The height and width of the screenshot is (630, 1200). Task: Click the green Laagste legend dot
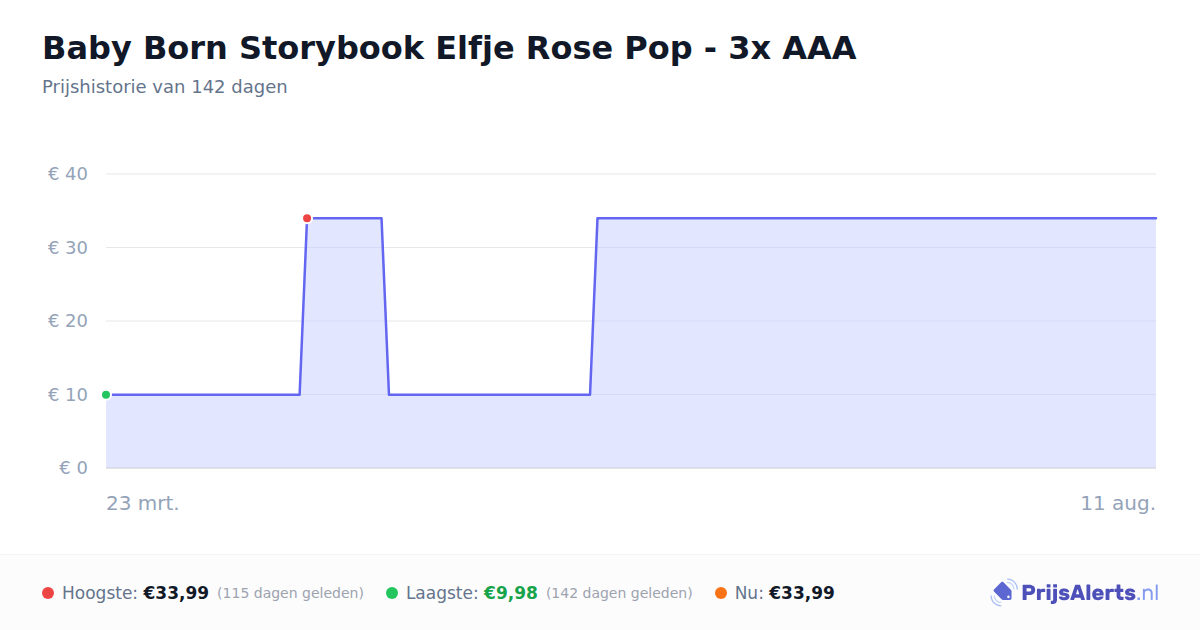click(392, 593)
